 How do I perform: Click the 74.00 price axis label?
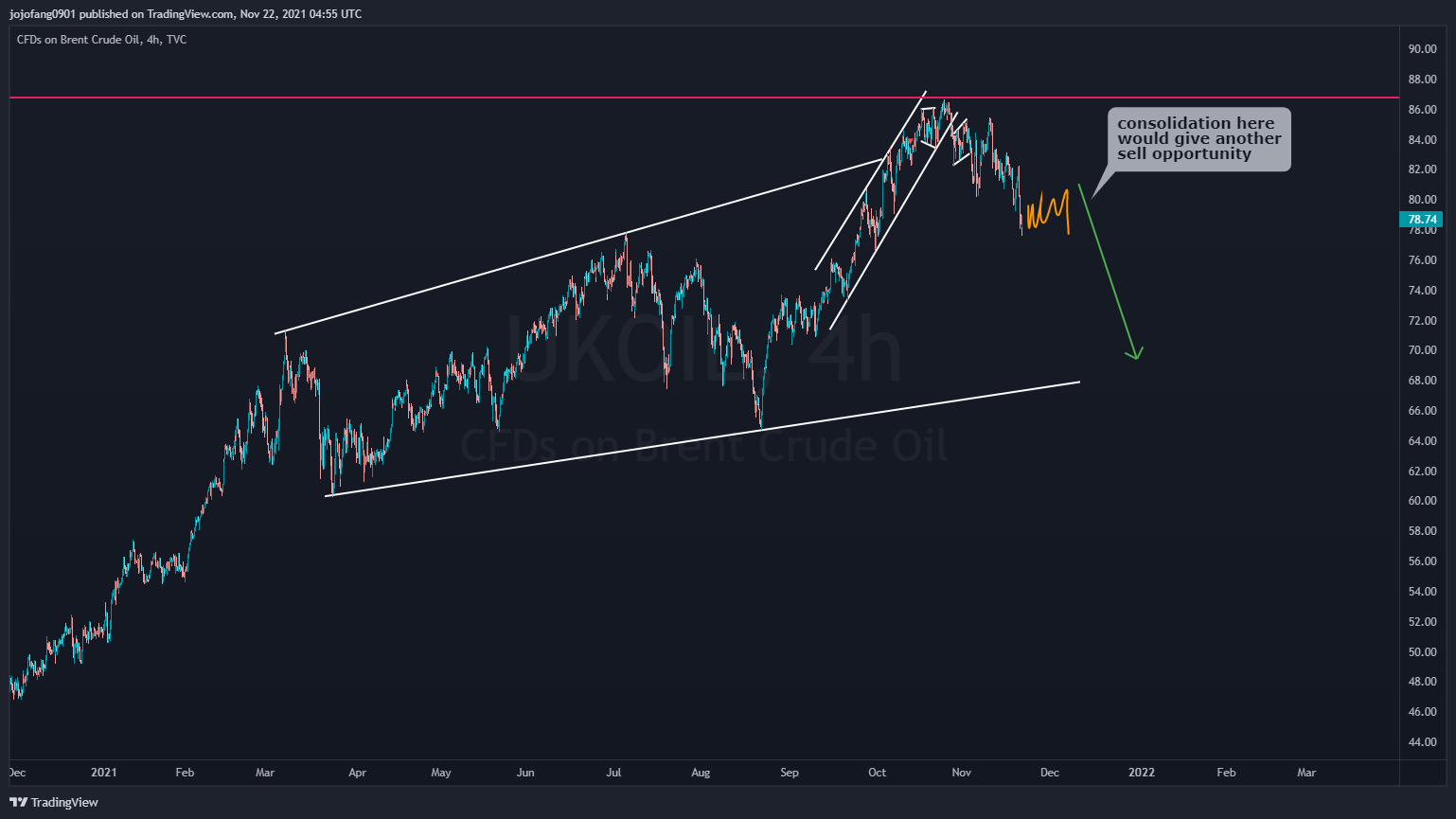pos(1422,291)
